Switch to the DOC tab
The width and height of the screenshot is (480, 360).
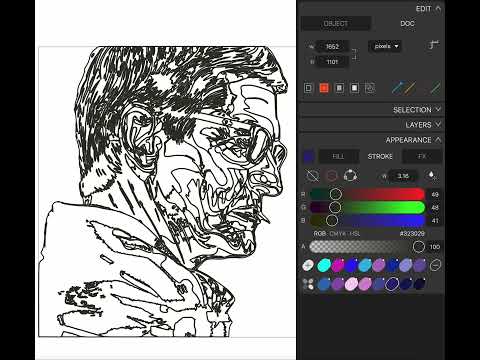(x=407, y=24)
